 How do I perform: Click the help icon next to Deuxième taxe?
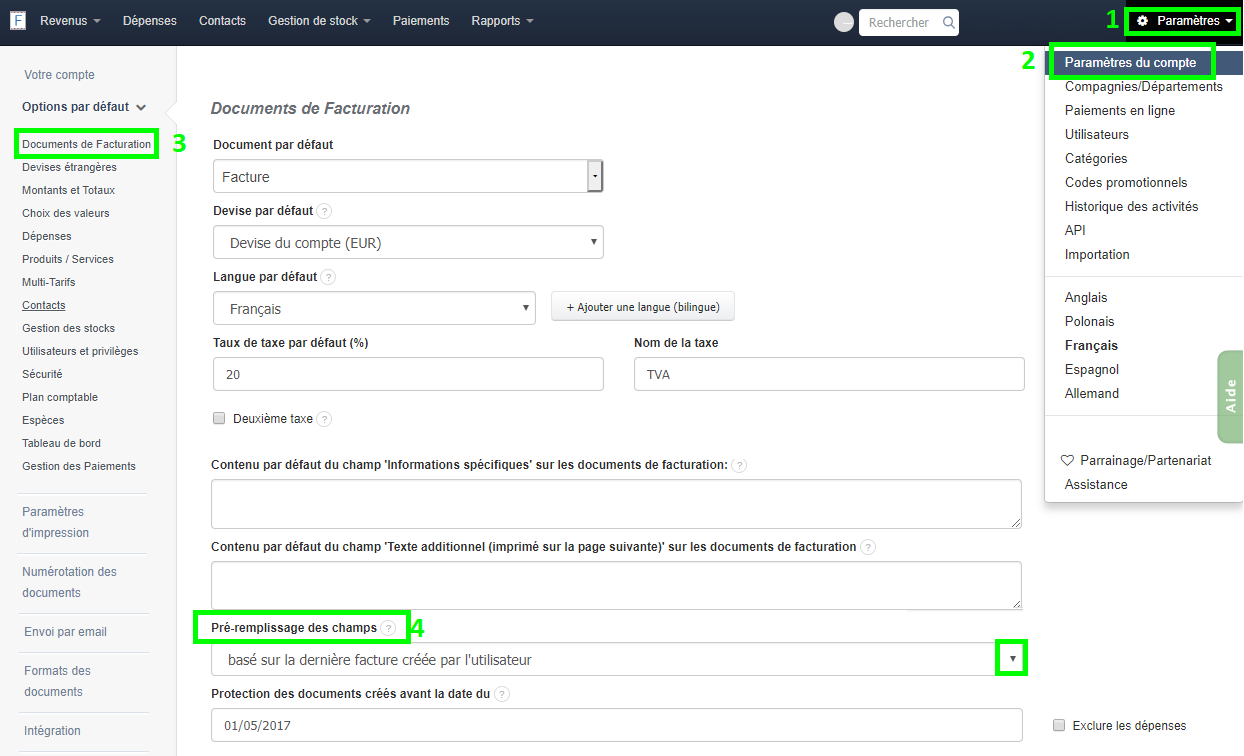[324, 420]
